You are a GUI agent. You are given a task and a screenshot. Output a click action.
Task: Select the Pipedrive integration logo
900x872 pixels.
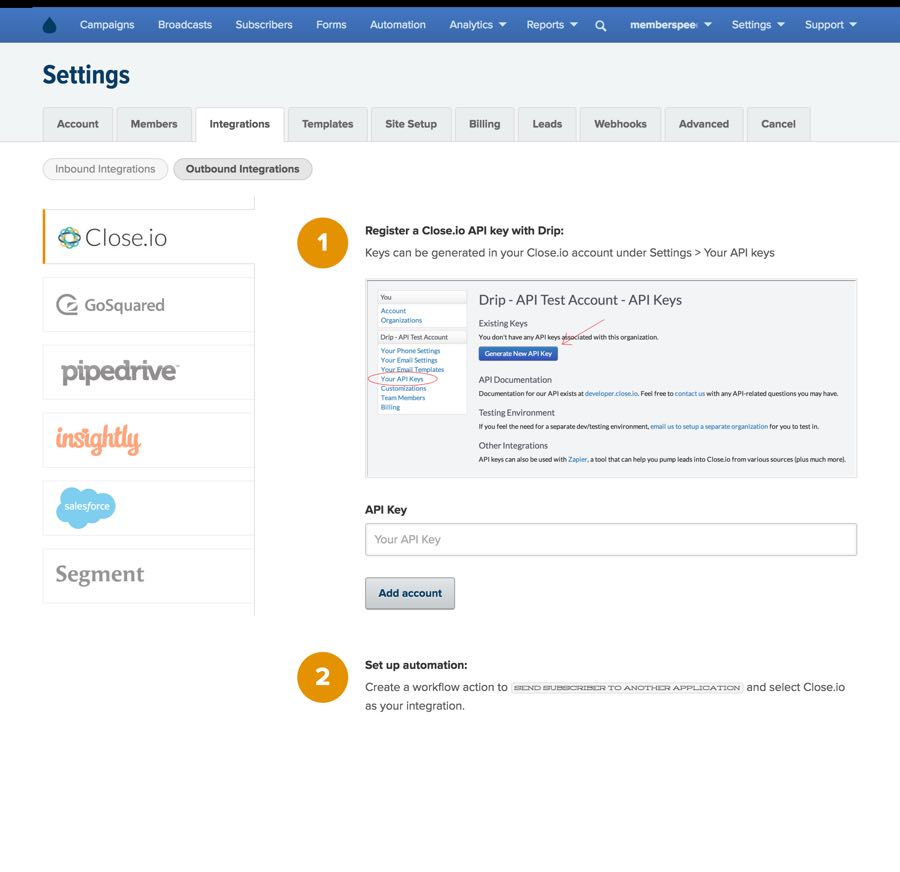point(120,372)
